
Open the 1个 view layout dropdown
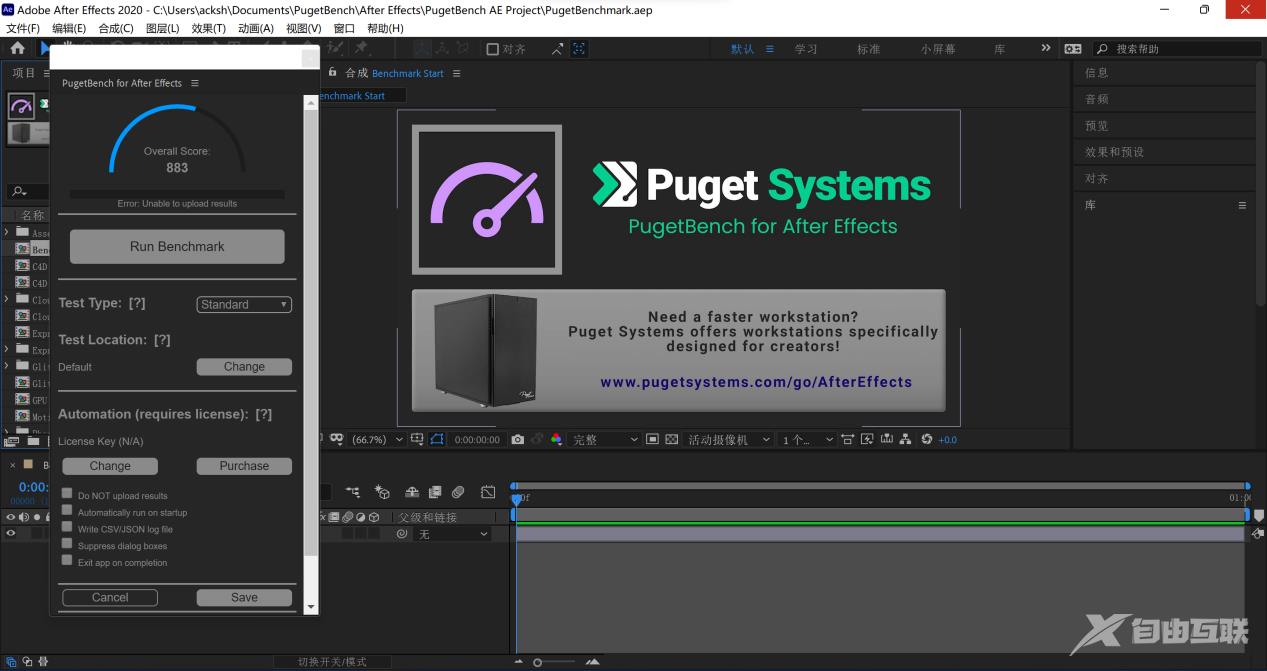click(x=808, y=439)
